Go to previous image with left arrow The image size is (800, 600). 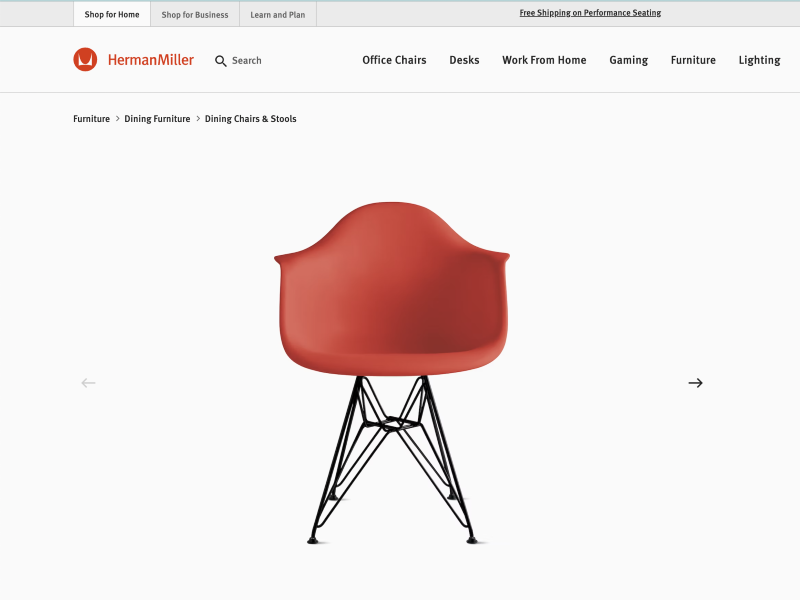coord(88,383)
